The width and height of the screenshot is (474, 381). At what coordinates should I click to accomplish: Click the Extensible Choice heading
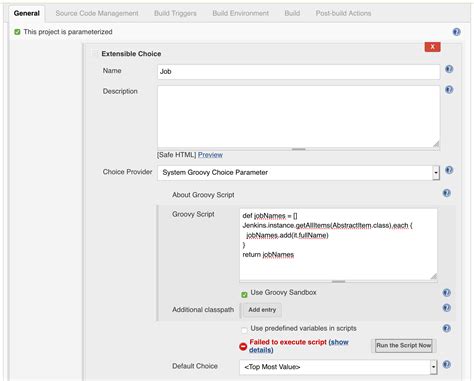pos(131,54)
